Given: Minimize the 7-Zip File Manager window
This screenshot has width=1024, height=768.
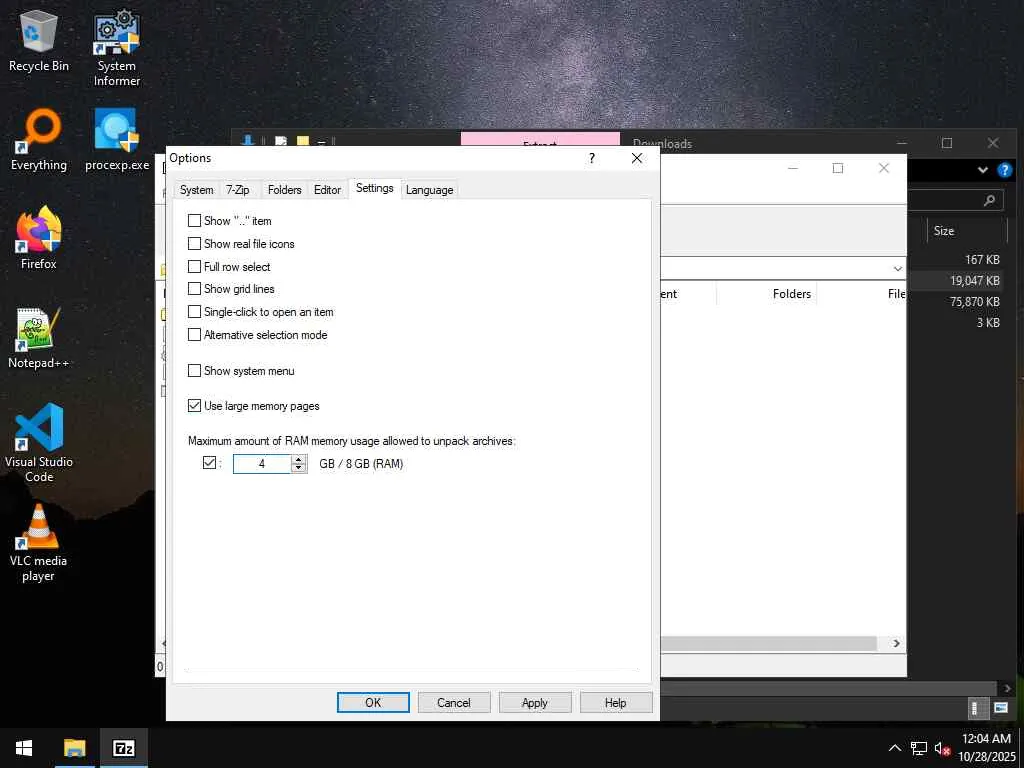Looking at the screenshot, I should [793, 168].
